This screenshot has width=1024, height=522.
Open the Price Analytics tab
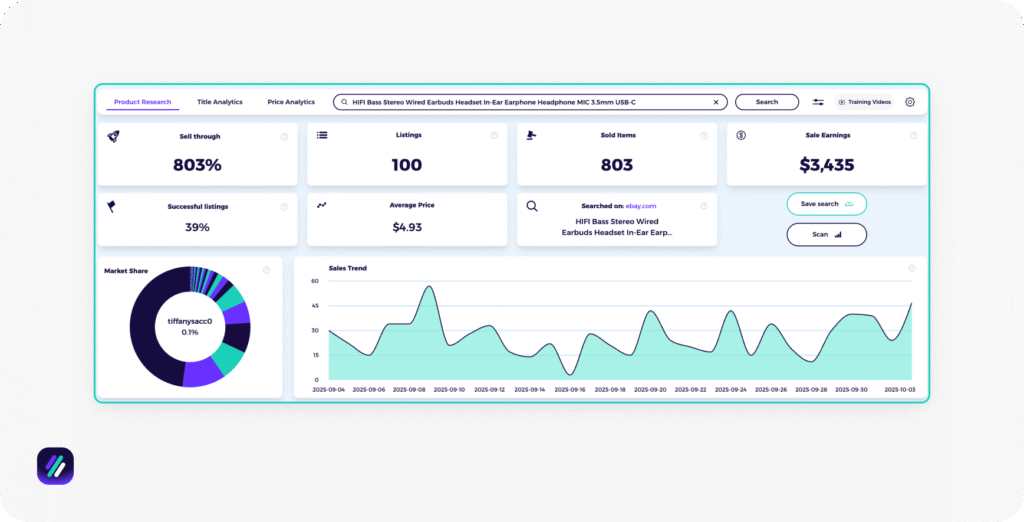pyautogui.click(x=291, y=102)
